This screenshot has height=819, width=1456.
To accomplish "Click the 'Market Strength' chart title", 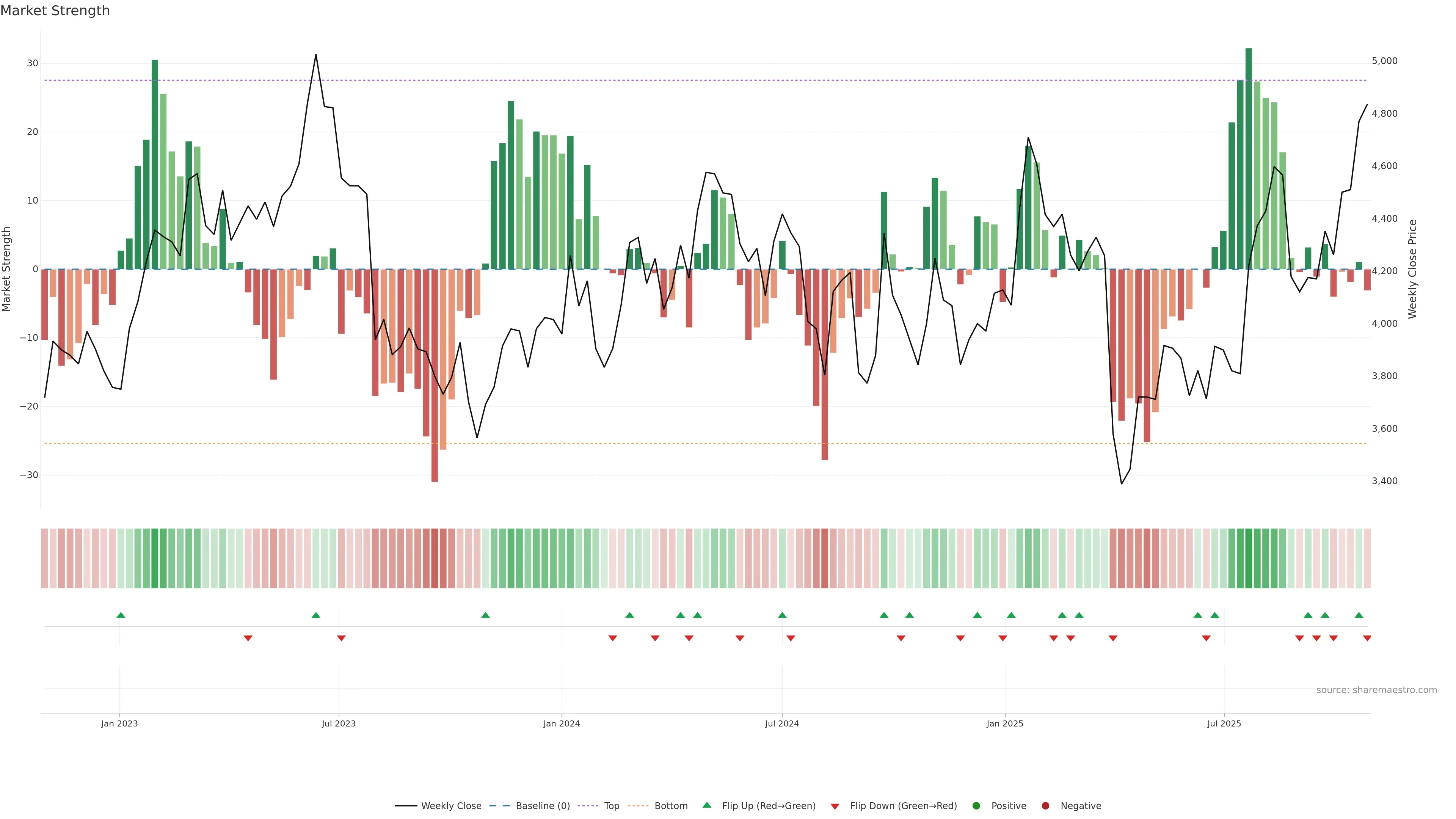I will [x=55, y=11].
